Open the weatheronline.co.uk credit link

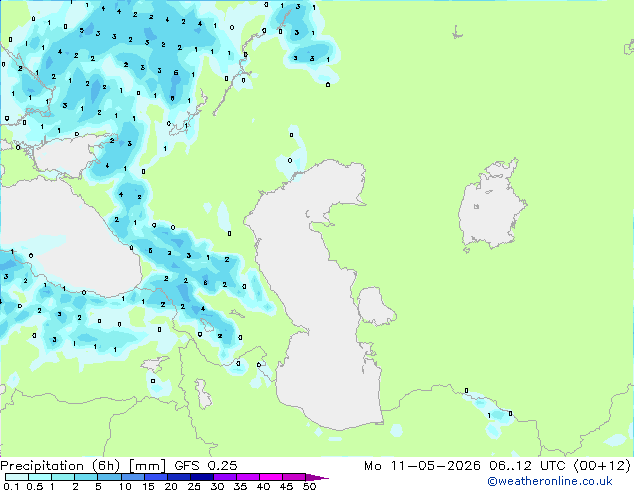click(x=549, y=481)
